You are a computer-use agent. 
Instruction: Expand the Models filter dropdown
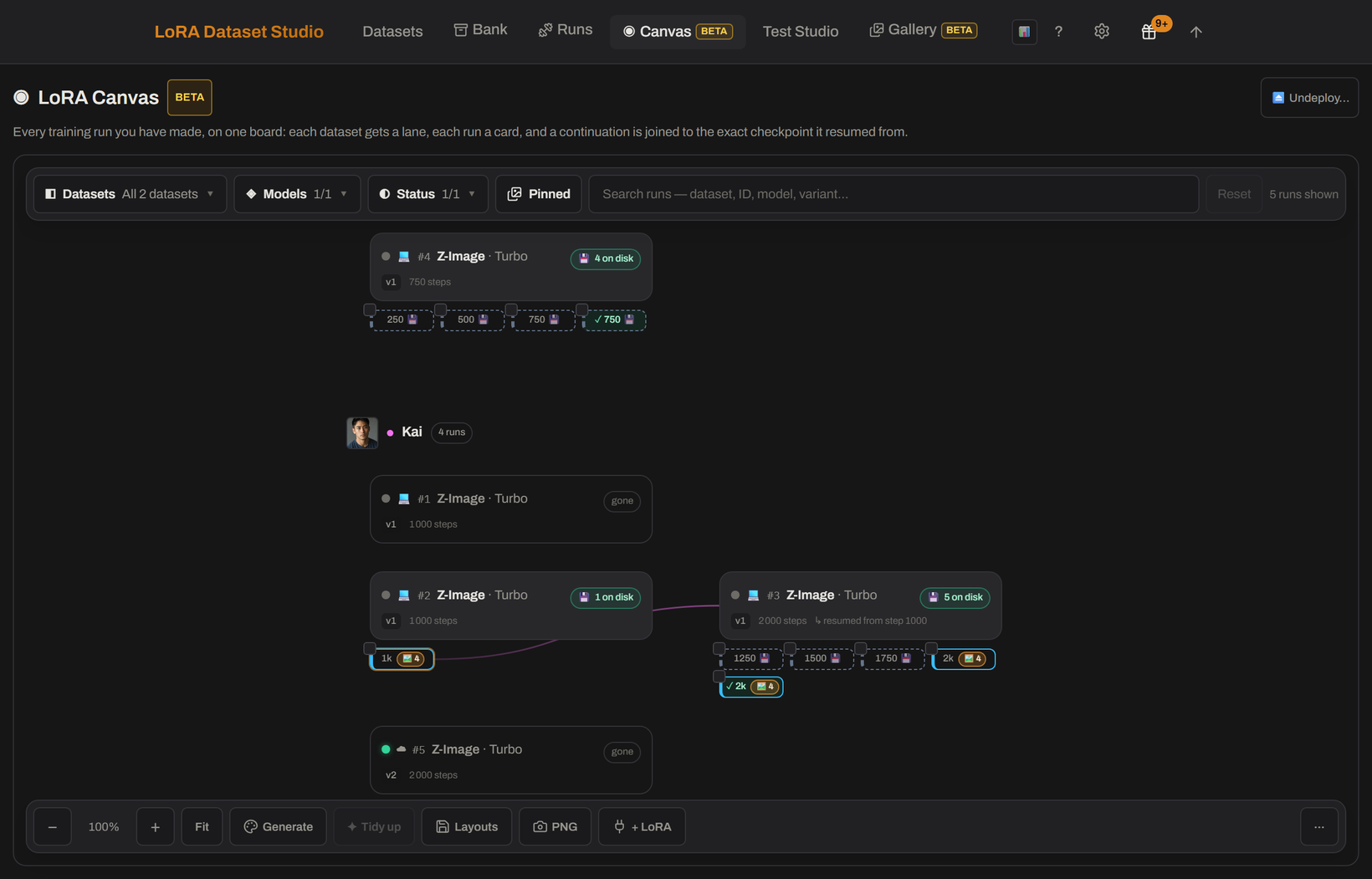pyautogui.click(x=297, y=194)
